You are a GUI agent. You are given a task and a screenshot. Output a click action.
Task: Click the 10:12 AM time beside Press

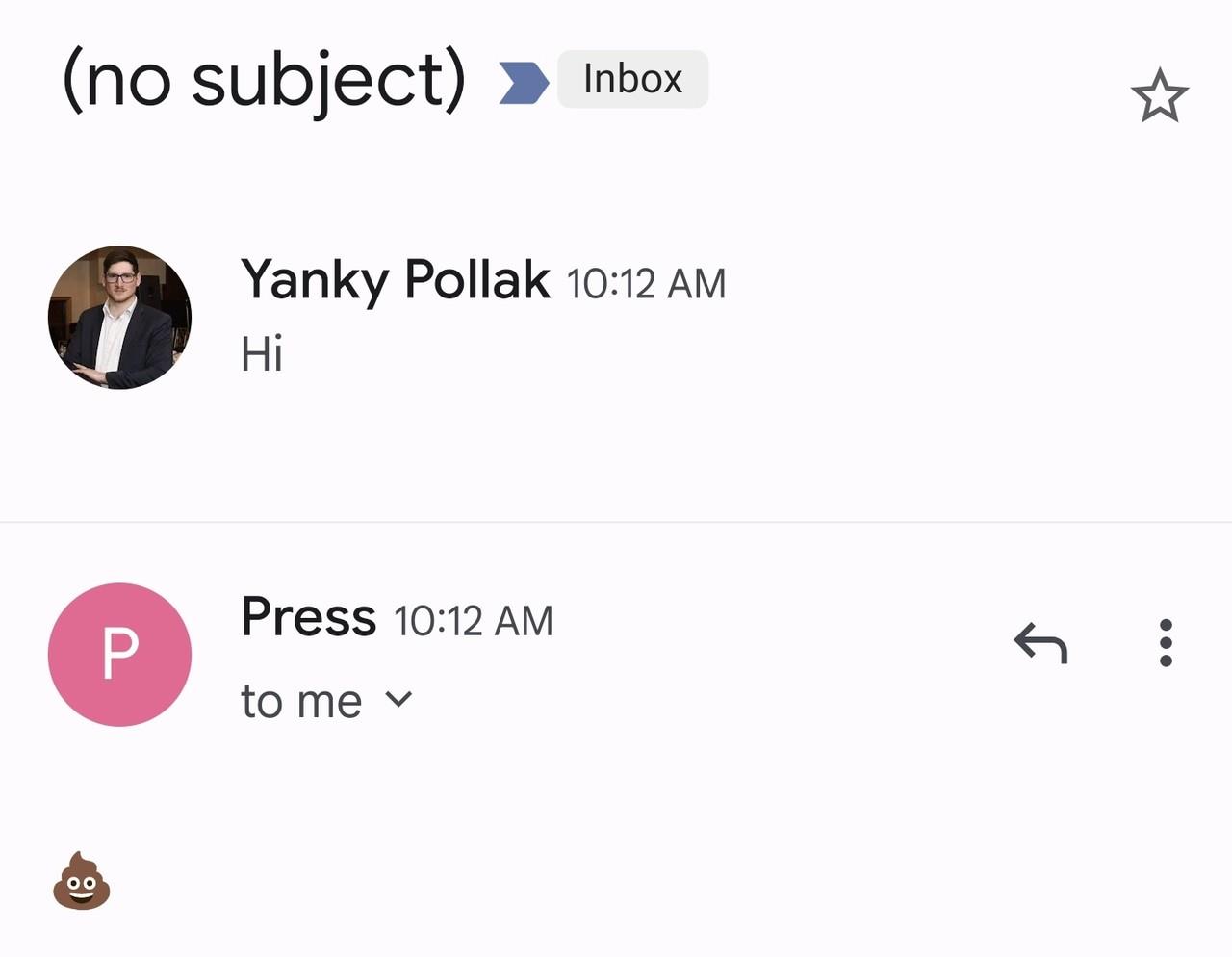tap(474, 621)
